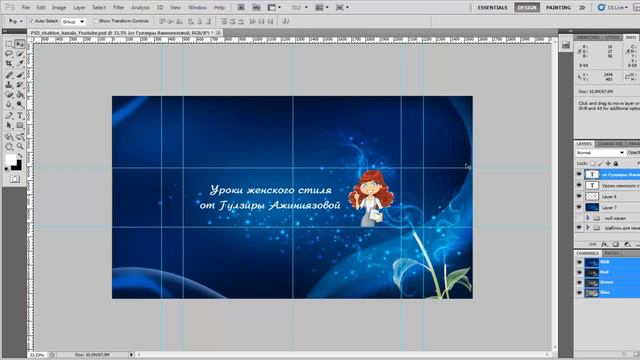Toggle Red channel visibility
640x360 pixels.
click(579, 272)
